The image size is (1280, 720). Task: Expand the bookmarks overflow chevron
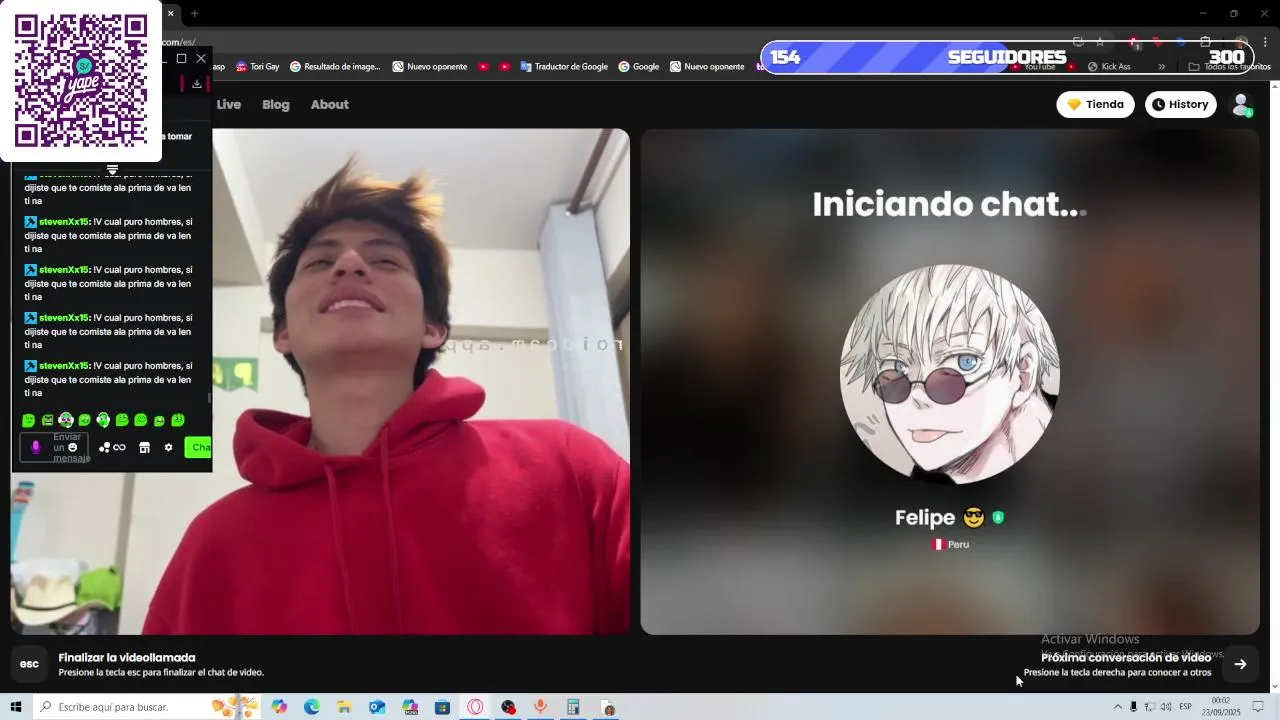pos(1161,67)
